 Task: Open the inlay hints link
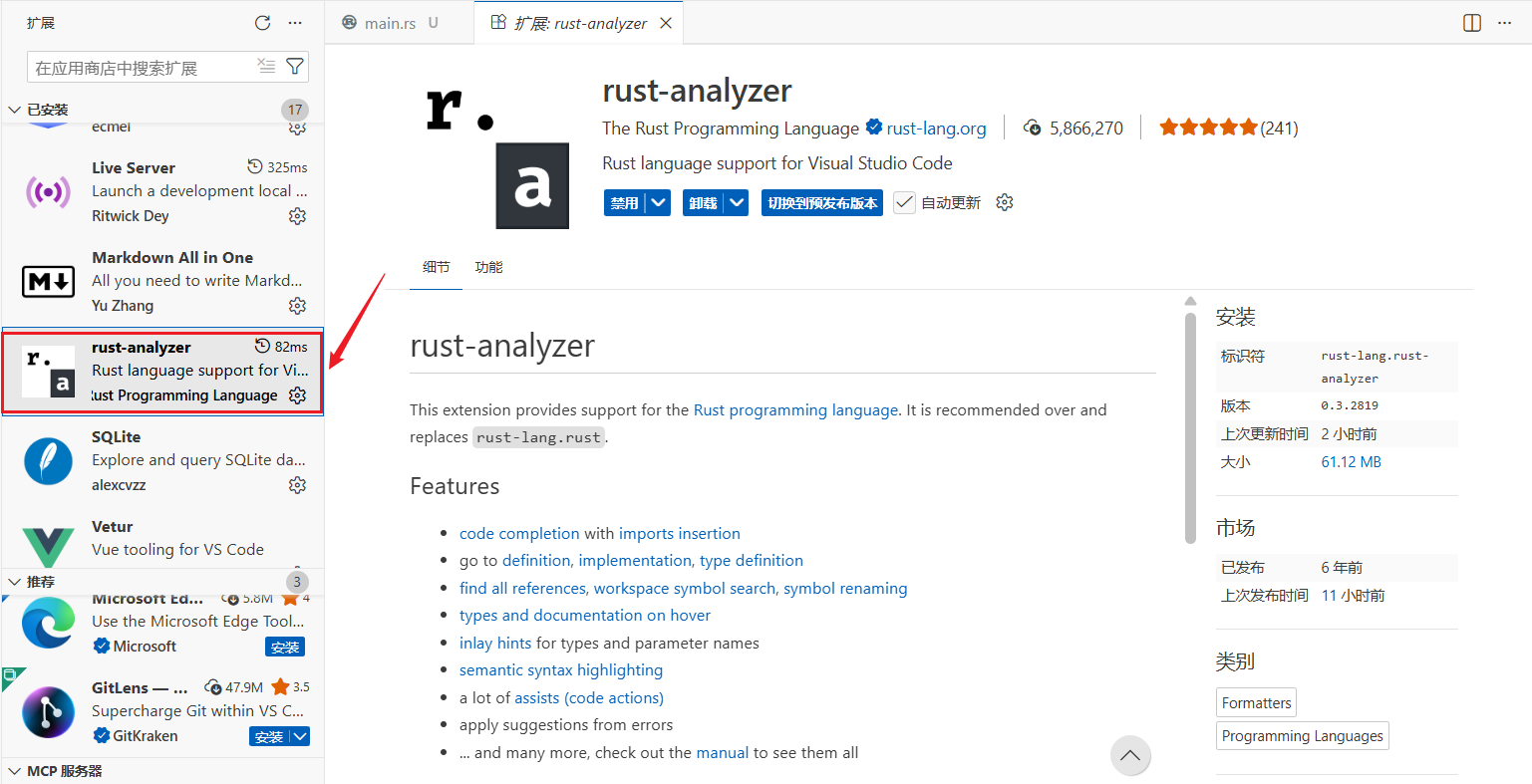495,644
